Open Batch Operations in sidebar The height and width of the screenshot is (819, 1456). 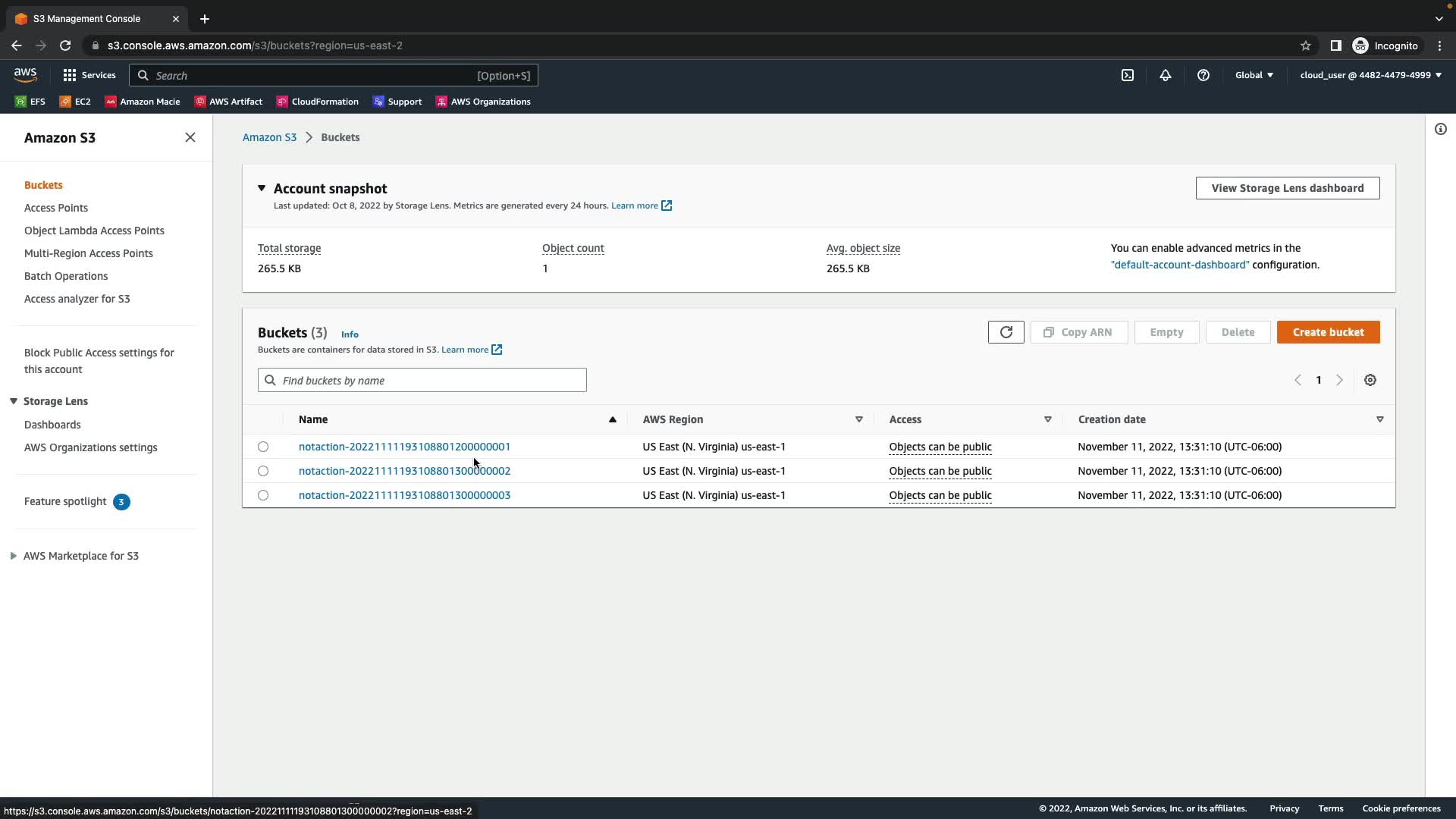66,276
